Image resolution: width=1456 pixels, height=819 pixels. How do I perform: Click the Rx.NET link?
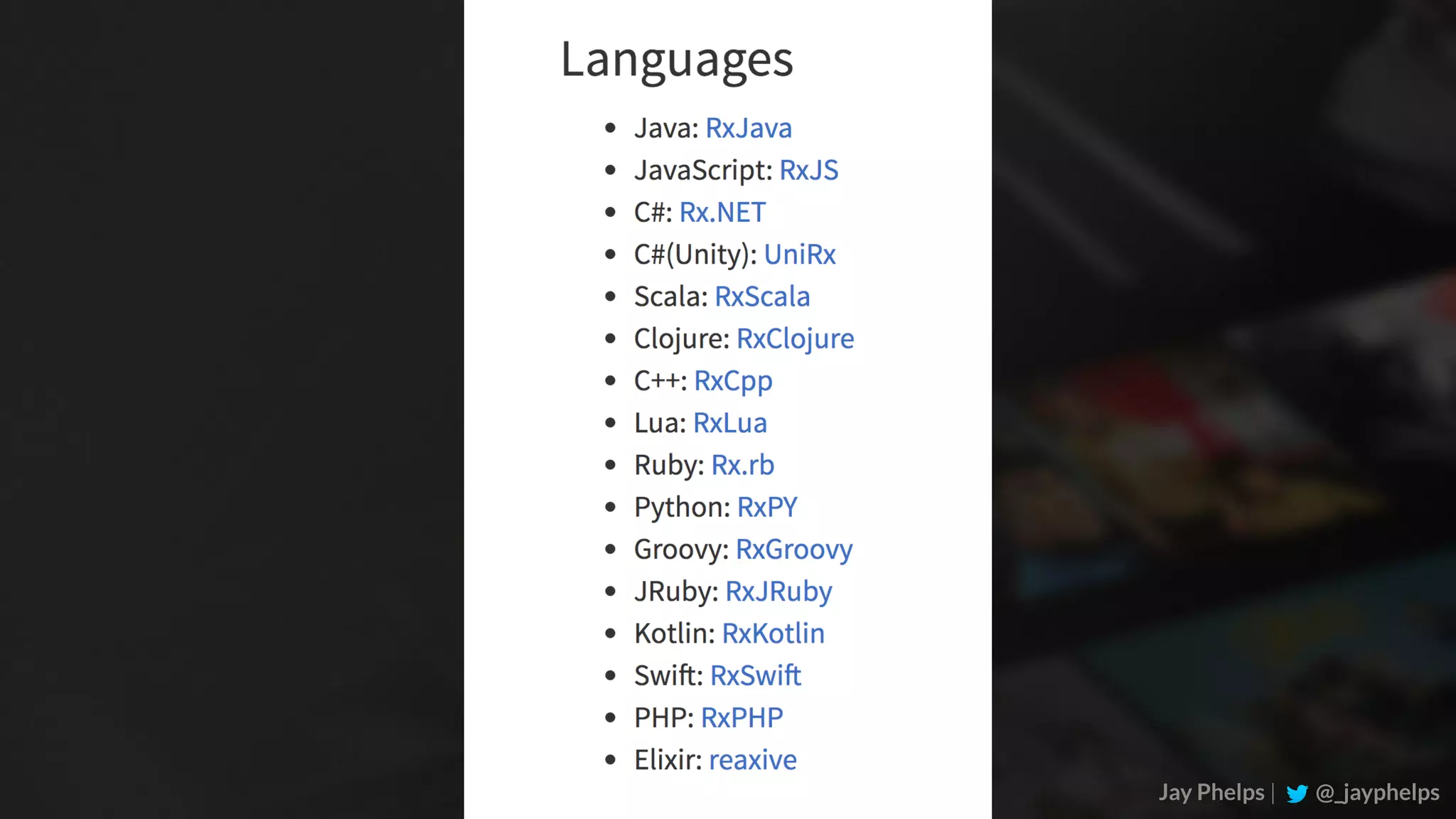point(722,213)
